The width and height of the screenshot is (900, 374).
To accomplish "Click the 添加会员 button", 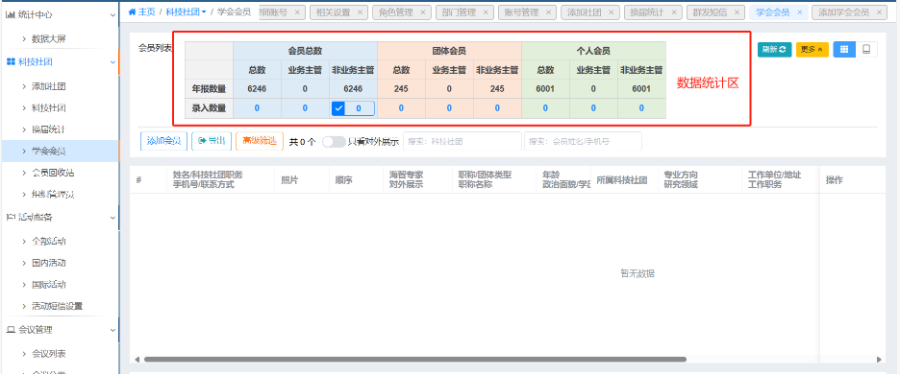I will (x=164, y=141).
